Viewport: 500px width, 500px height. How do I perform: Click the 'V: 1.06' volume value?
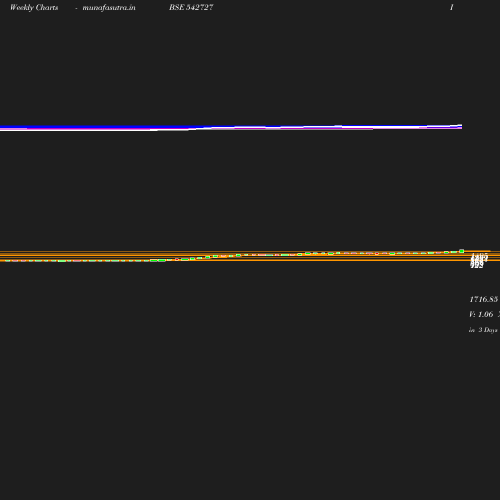[481, 314]
